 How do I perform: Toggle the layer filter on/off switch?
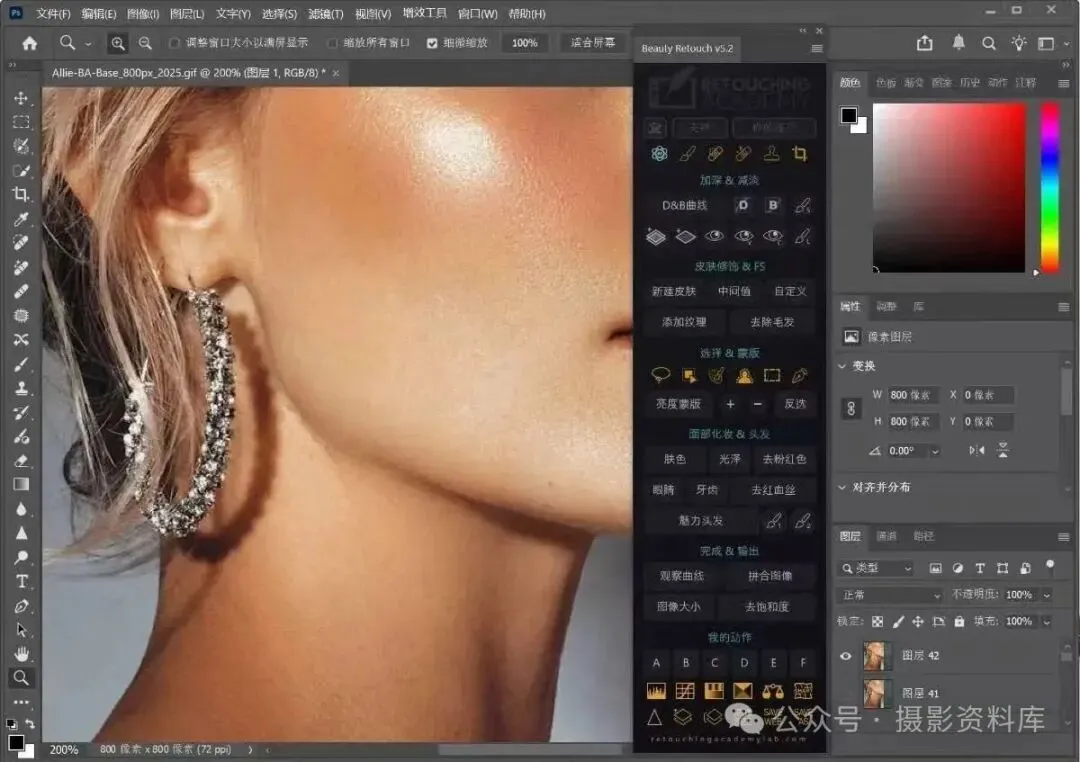coord(1050,566)
